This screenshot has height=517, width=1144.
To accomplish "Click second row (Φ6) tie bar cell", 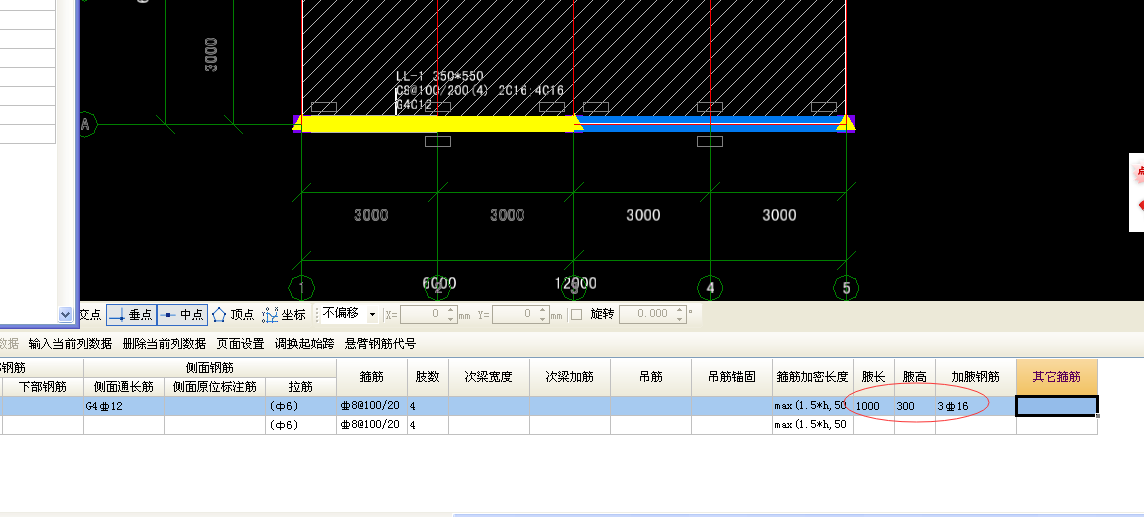I will [x=301, y=425].
